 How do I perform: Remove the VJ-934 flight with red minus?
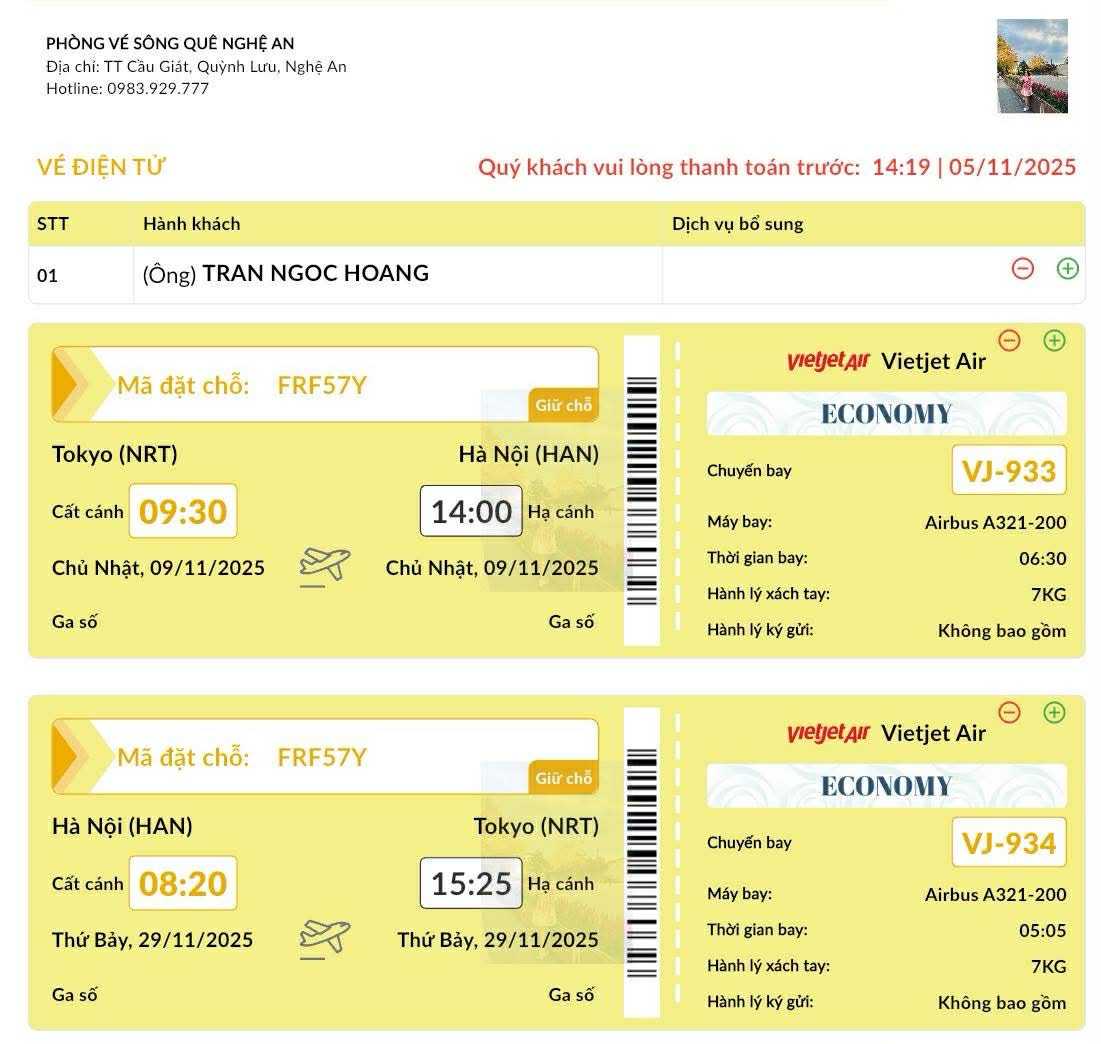pyautogui.click(x=1009, y=712)
